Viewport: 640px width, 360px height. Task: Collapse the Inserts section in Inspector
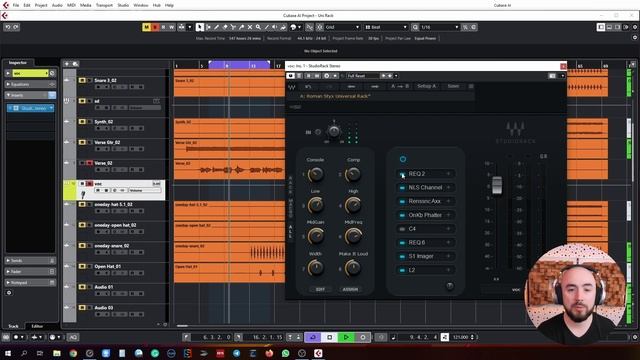coord(30,95)
